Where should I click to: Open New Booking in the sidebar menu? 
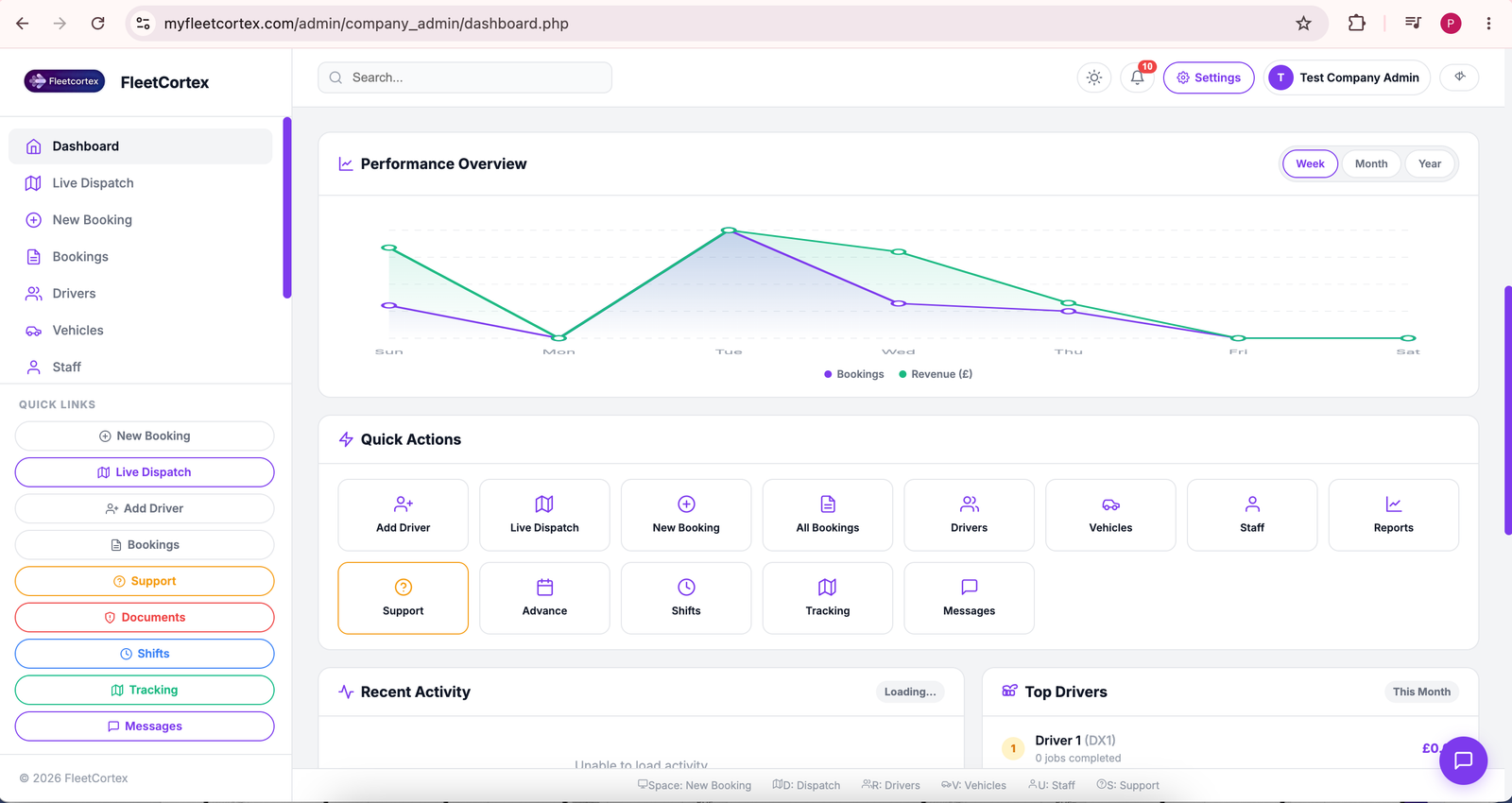pos(141,220)
